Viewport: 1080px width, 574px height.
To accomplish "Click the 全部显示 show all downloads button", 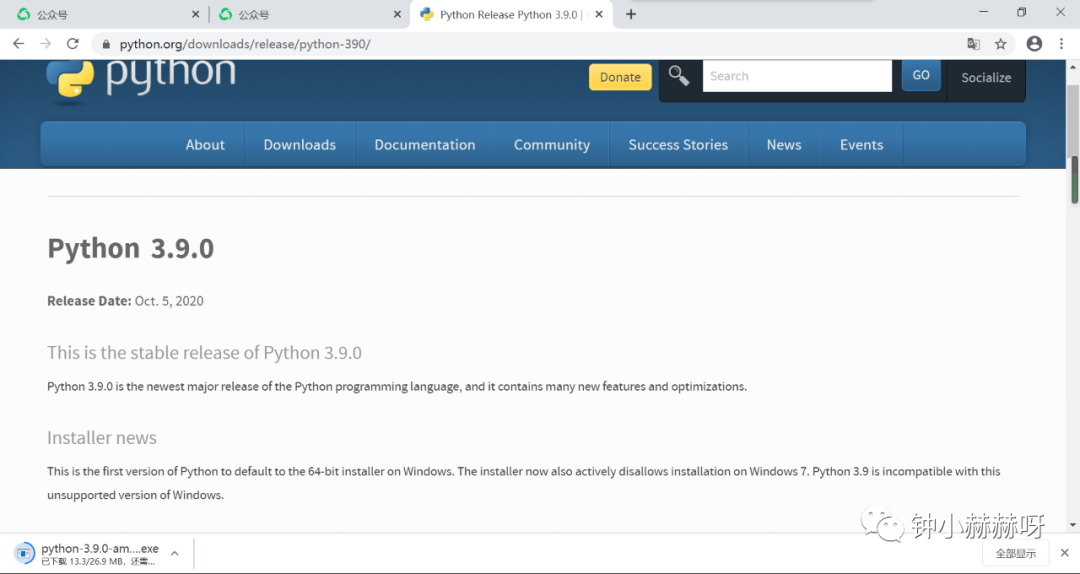I will coord(1016,553).
